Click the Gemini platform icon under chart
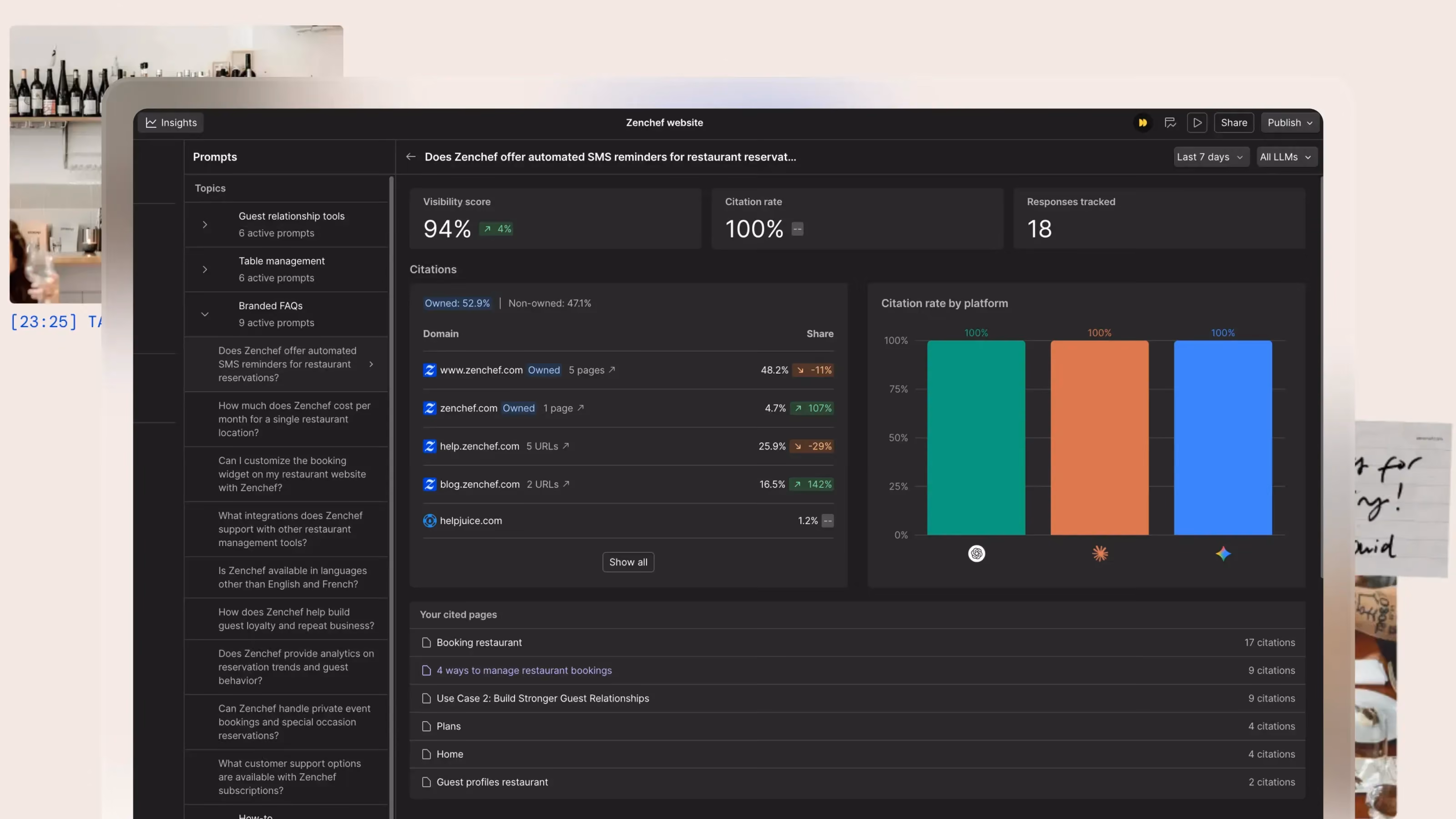Screen dimensions: 1456x819 click(1223, 553)
